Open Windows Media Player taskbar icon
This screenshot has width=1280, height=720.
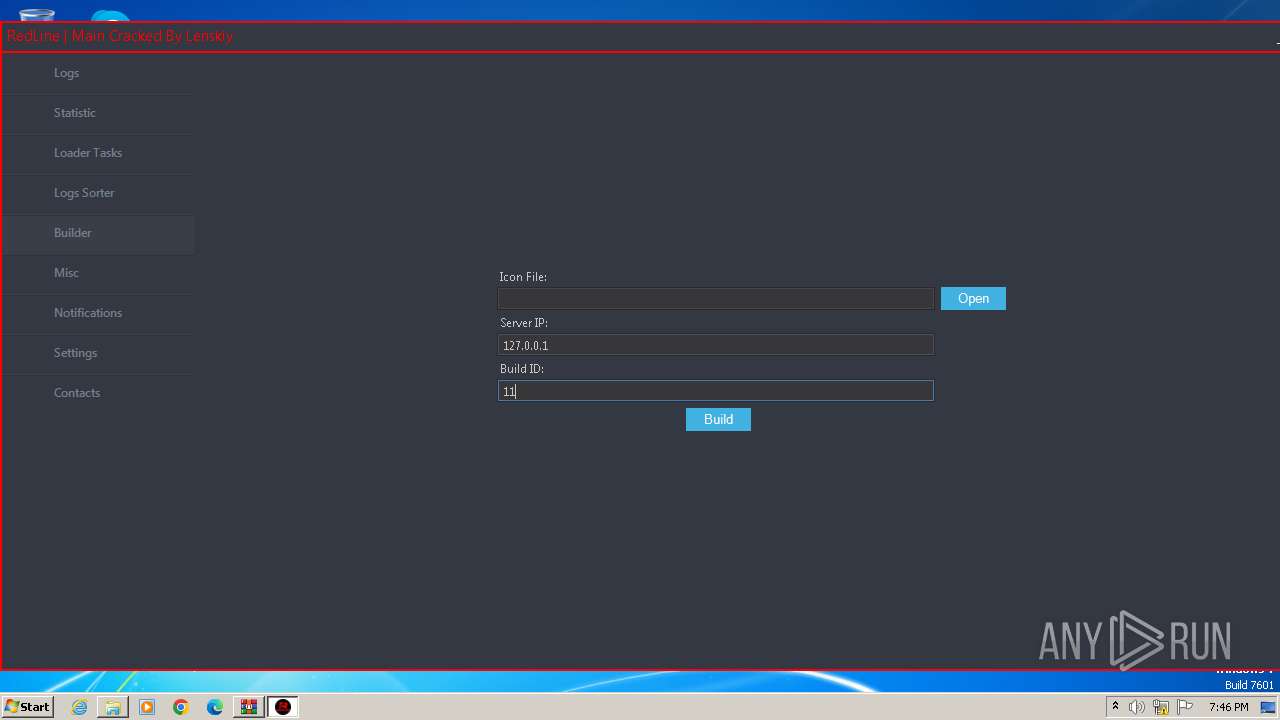tap(147, 707)
